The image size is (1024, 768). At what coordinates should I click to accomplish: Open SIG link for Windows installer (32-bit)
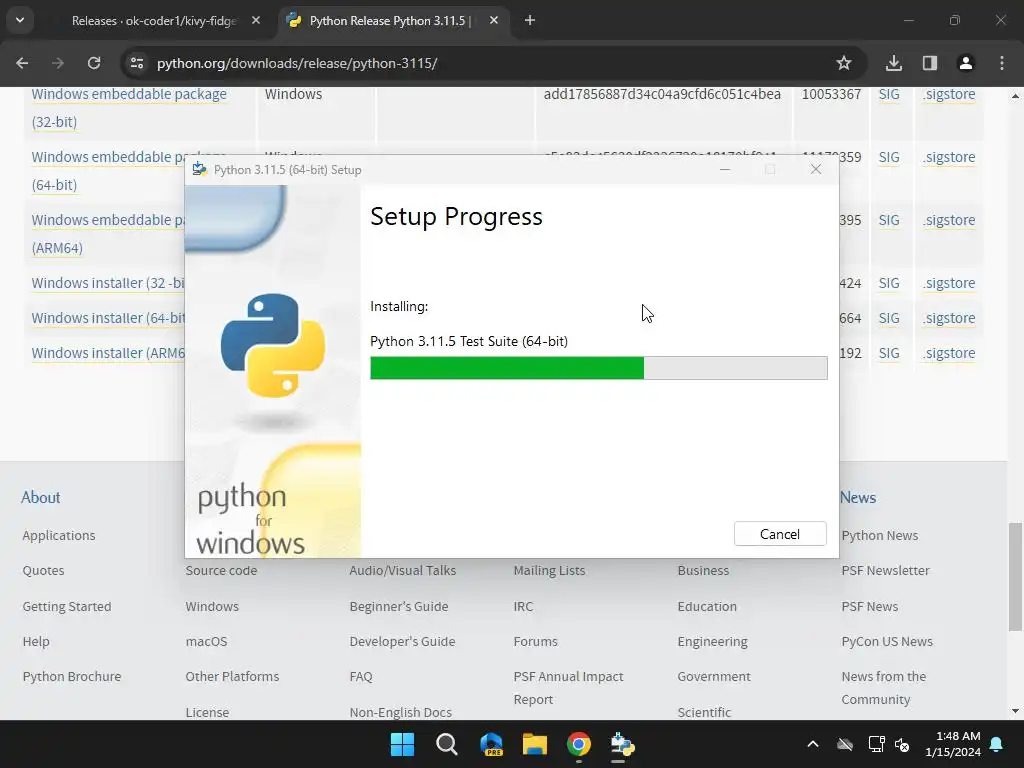click(x=889, y=283)
